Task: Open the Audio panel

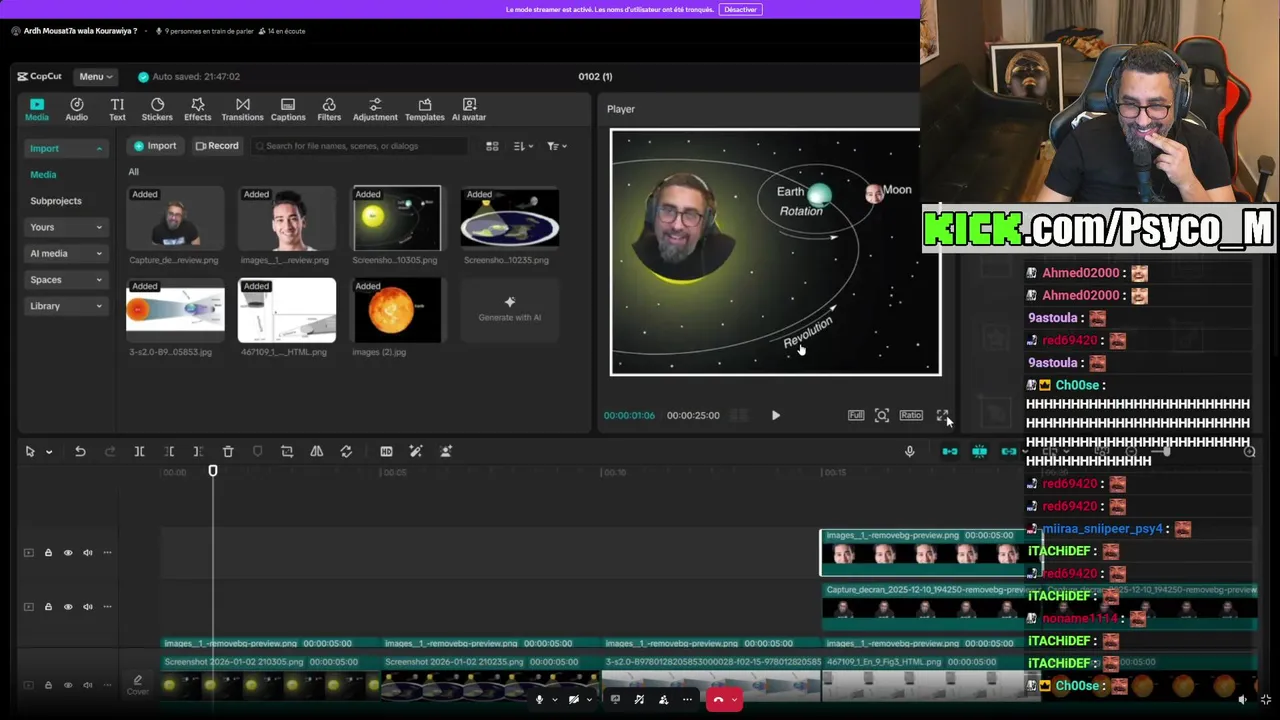Action: pyautogui.click(x=76, y=110)
